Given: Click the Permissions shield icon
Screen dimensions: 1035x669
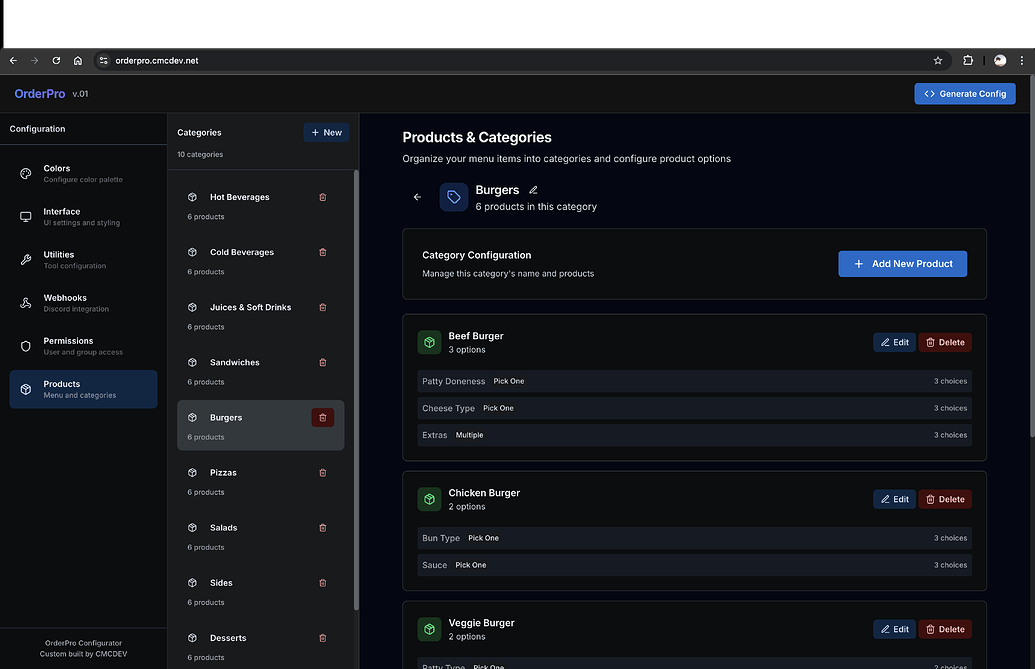Looking at the screenshot, I should click(x=25, y=345).
